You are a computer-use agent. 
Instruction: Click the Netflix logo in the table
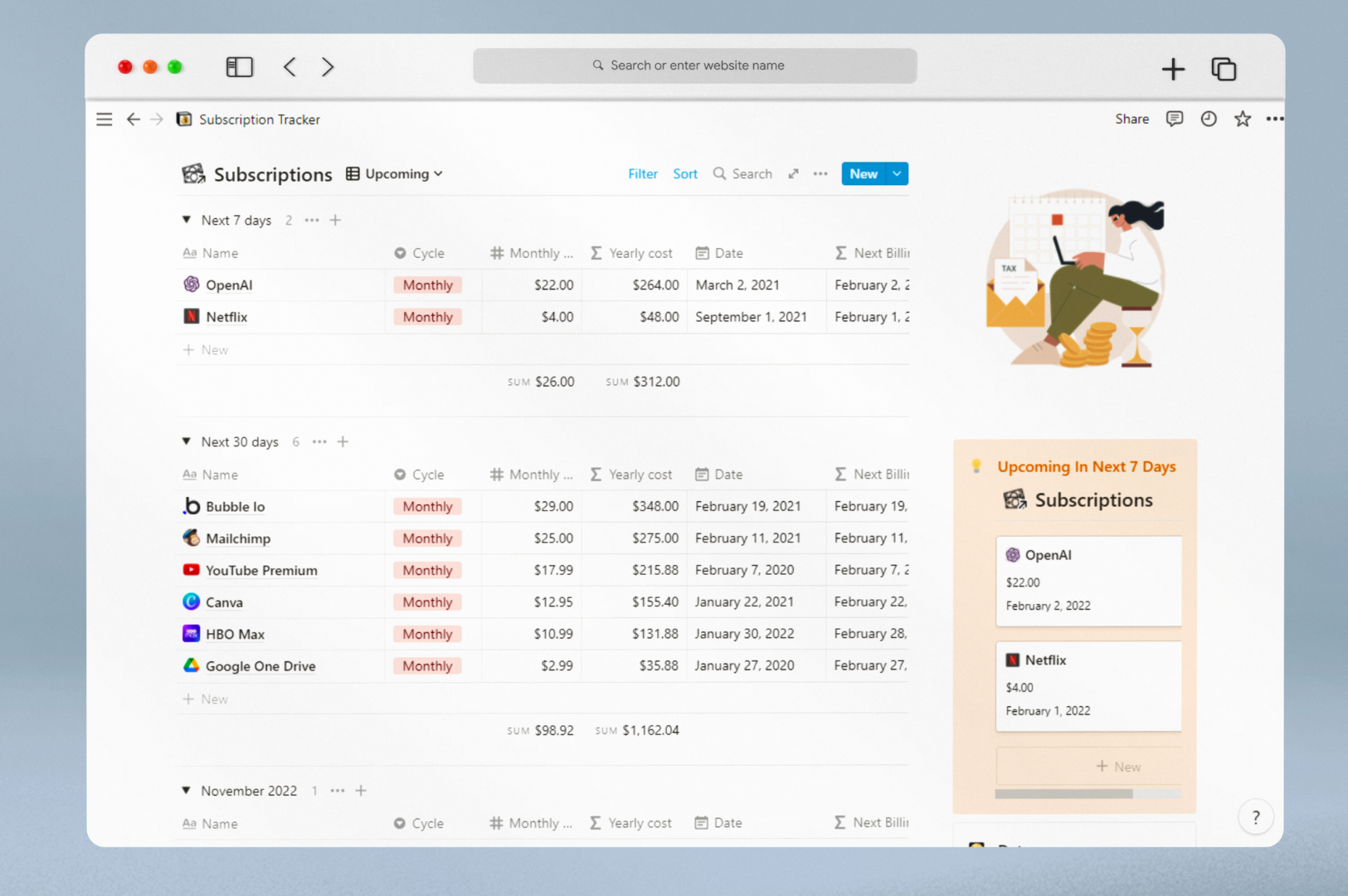click(x=191, y=316)
